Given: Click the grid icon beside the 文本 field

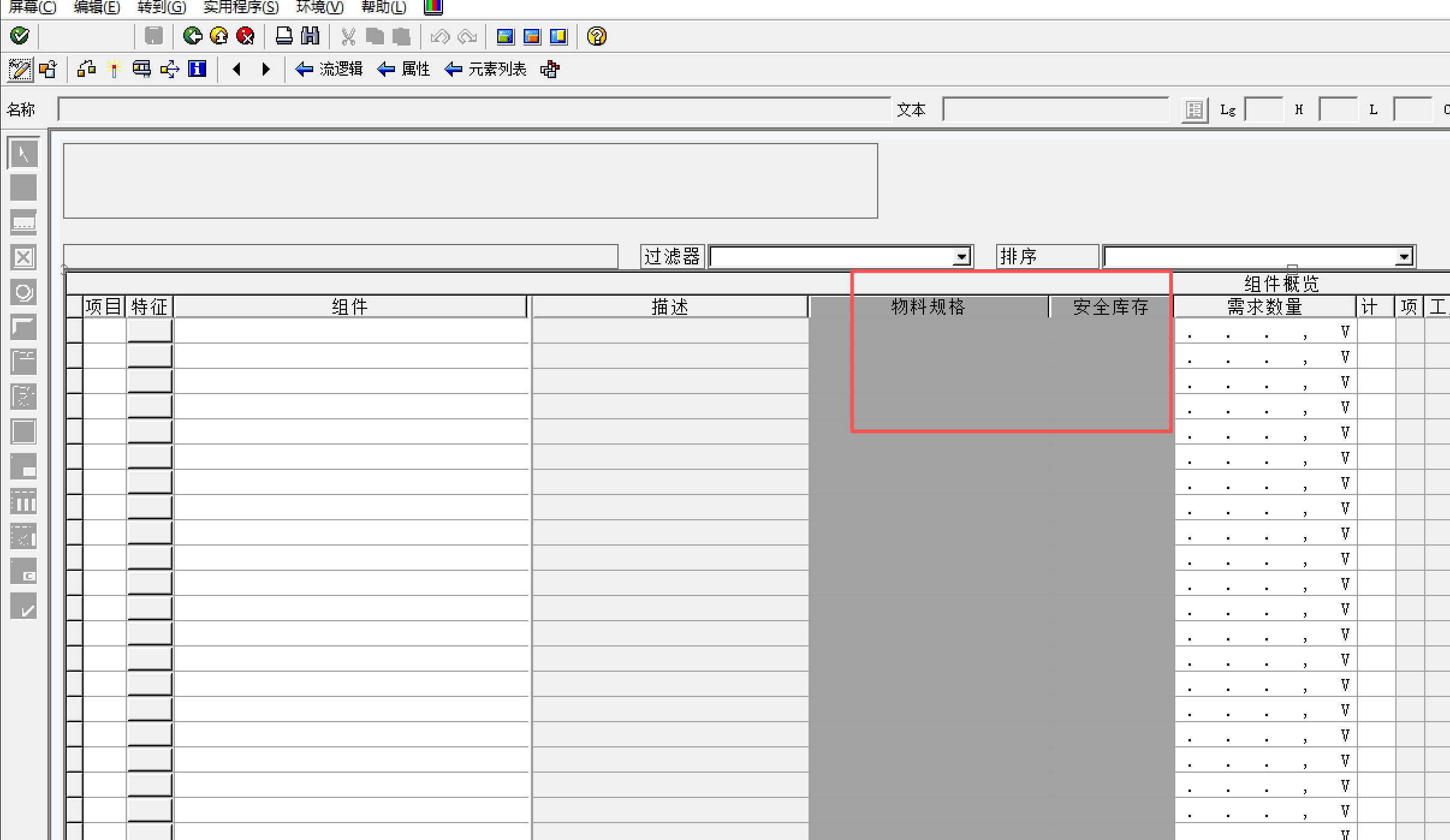Looking at the screenshot, I should point(1195,110).
